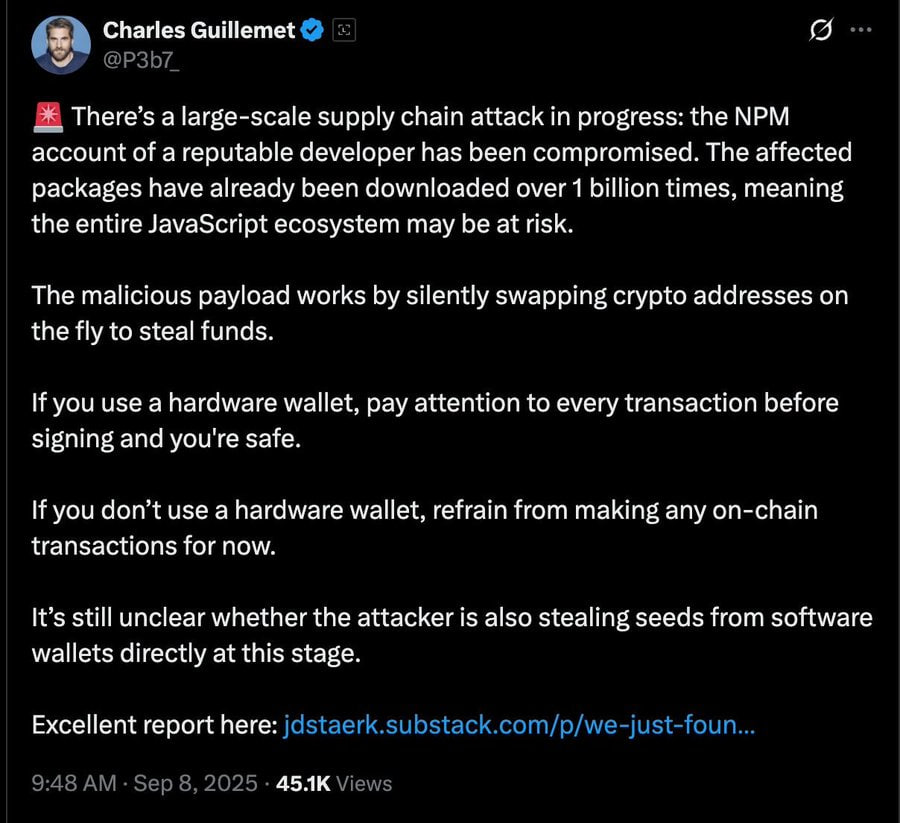Click the Sep 8, 2025 date
900x823 pixels.
pos(196,783)
